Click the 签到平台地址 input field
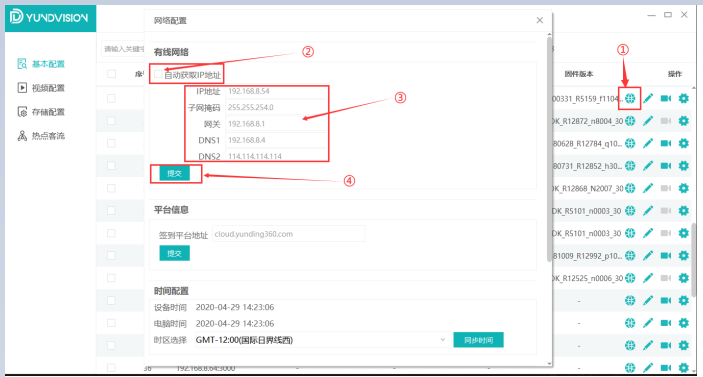Screen dimensions: 703x377 (288, 234)
